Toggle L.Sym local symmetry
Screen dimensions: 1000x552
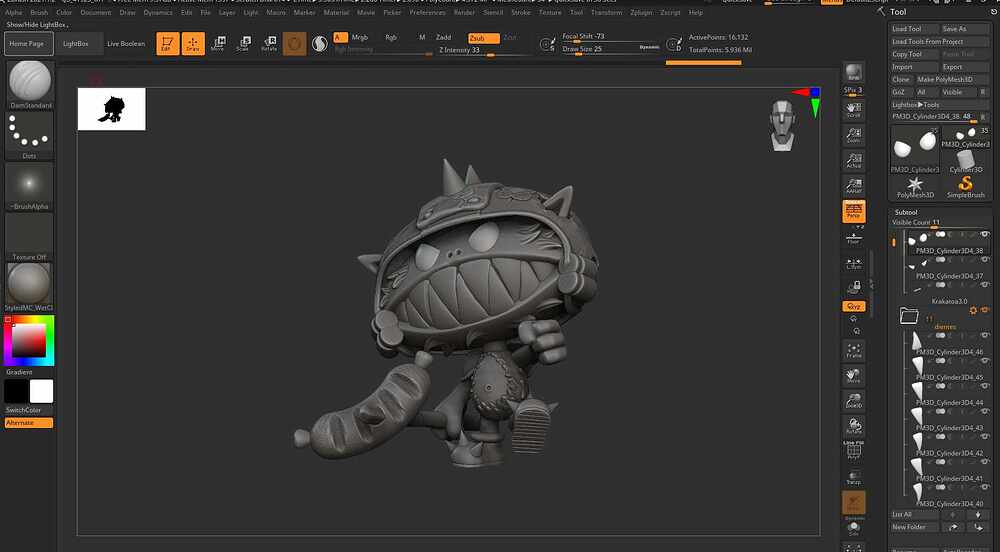click(x=853, y=262)
